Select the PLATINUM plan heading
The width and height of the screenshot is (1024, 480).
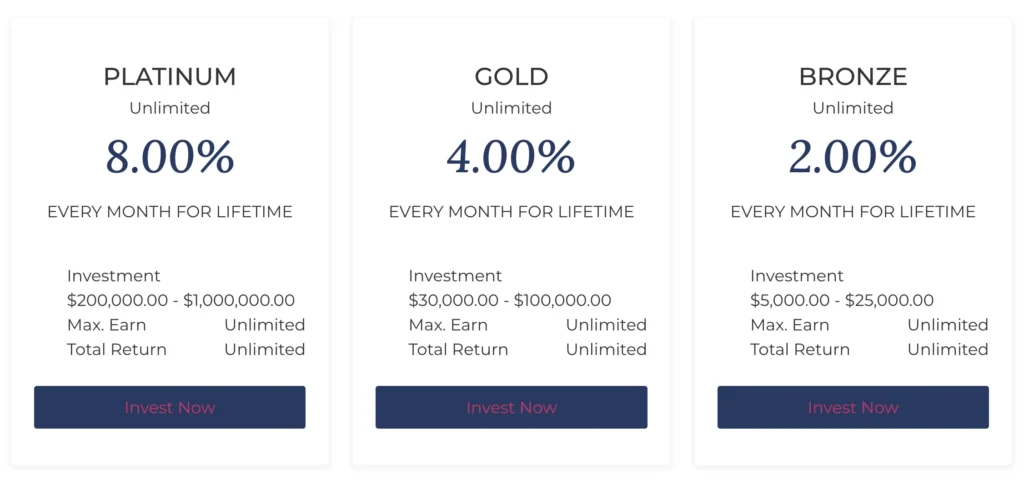coord(169,77)
